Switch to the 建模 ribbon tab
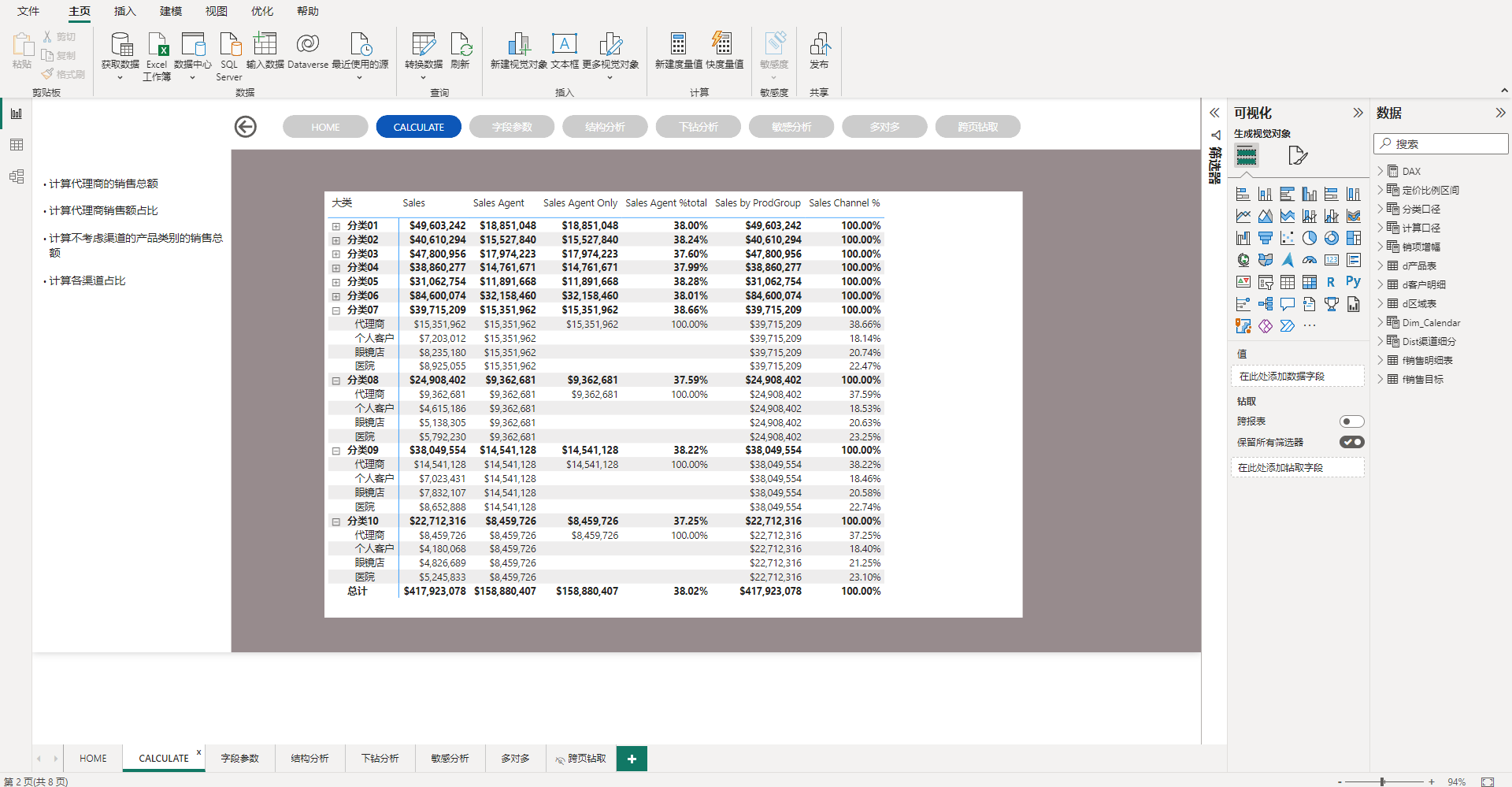This screenshot has height=787, width=1512. [x=170, y=11]
